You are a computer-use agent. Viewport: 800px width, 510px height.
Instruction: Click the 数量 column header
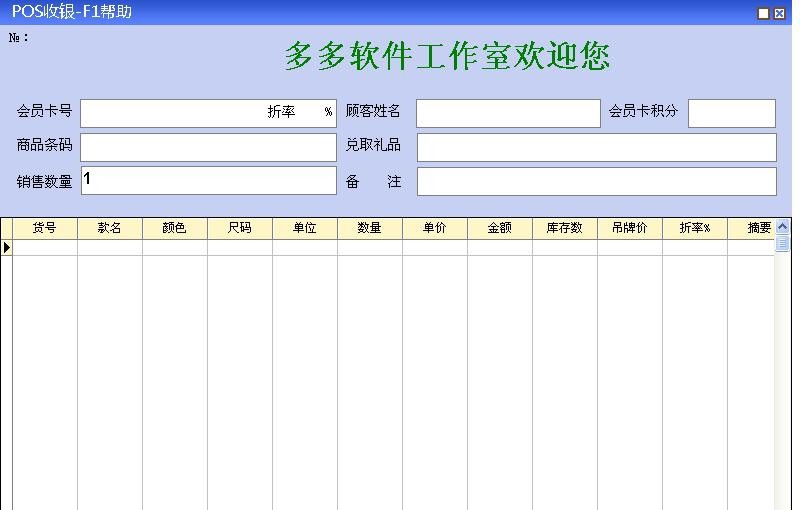pyautogui.click(x=370, y=228)
